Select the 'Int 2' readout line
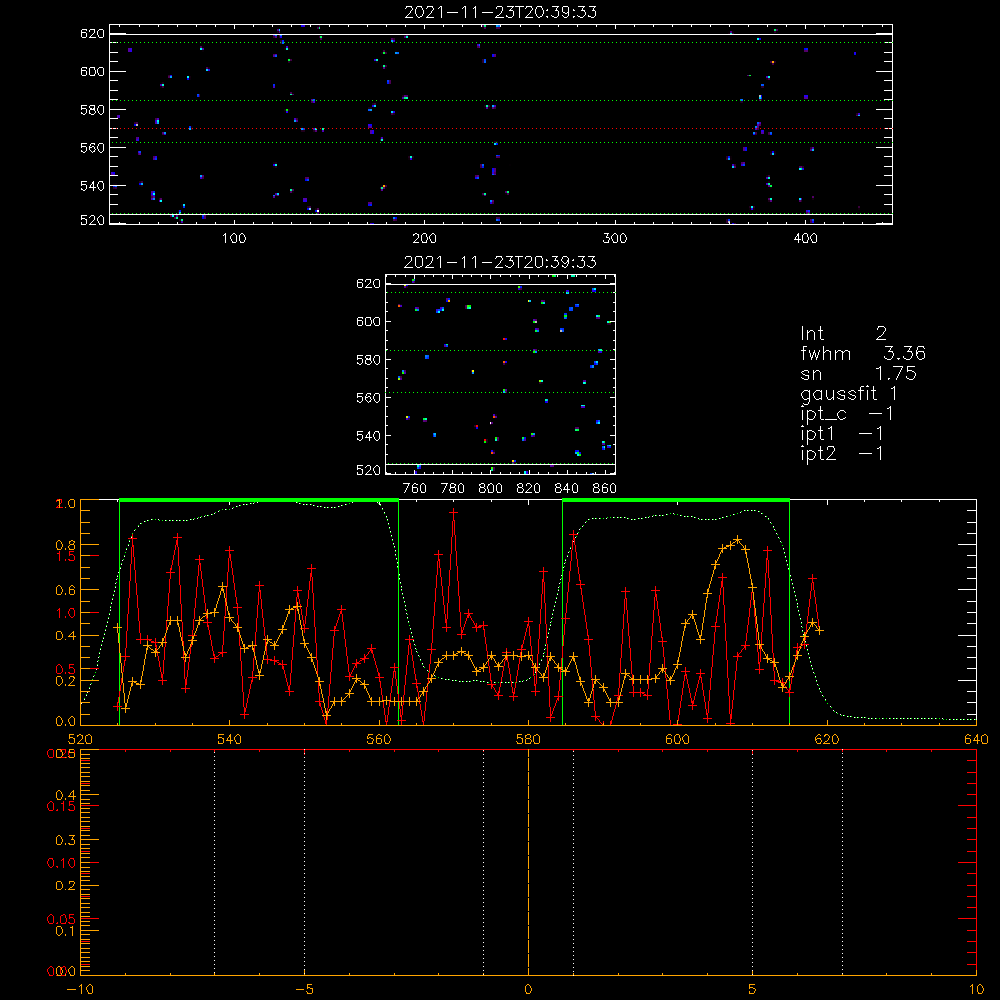Screen dimensions: 1000x1000 [x=844, y=334]
